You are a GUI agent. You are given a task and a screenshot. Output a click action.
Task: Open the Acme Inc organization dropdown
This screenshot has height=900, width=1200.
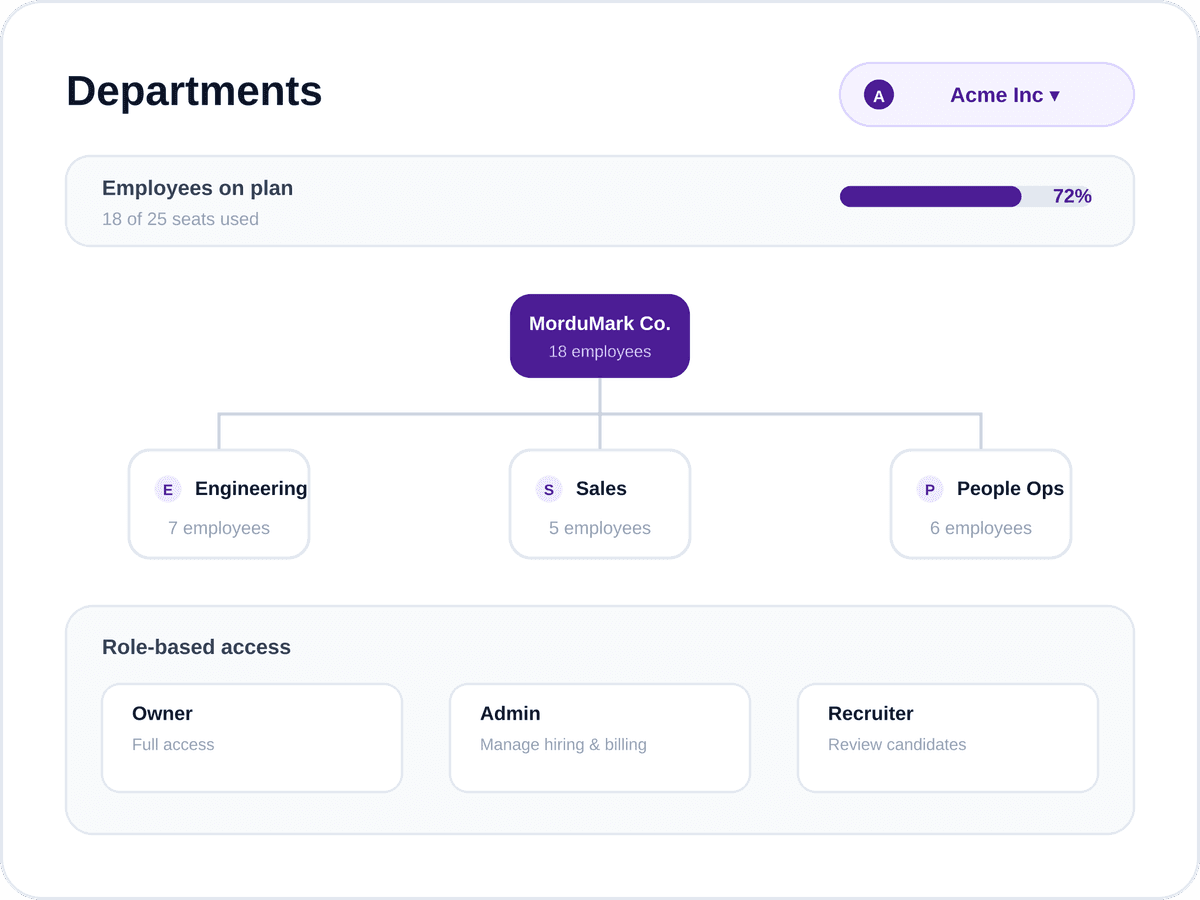click(x=987, y=95)
